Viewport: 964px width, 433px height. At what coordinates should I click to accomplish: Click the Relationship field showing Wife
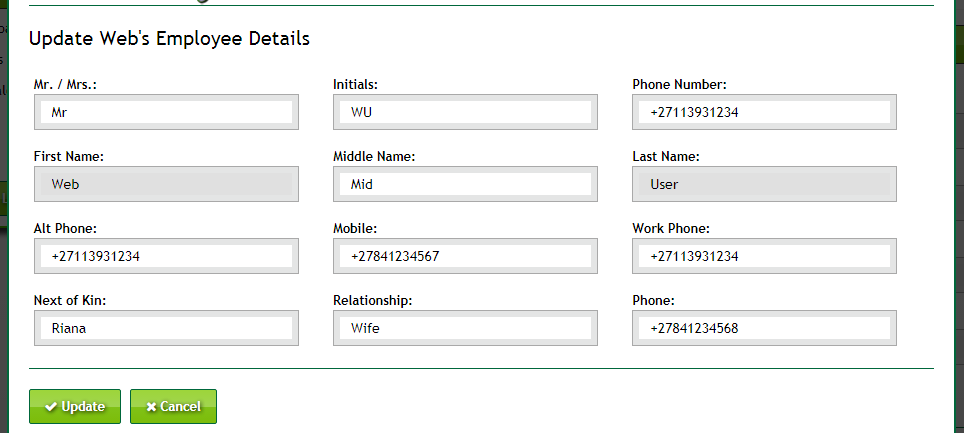click(465, 328)
